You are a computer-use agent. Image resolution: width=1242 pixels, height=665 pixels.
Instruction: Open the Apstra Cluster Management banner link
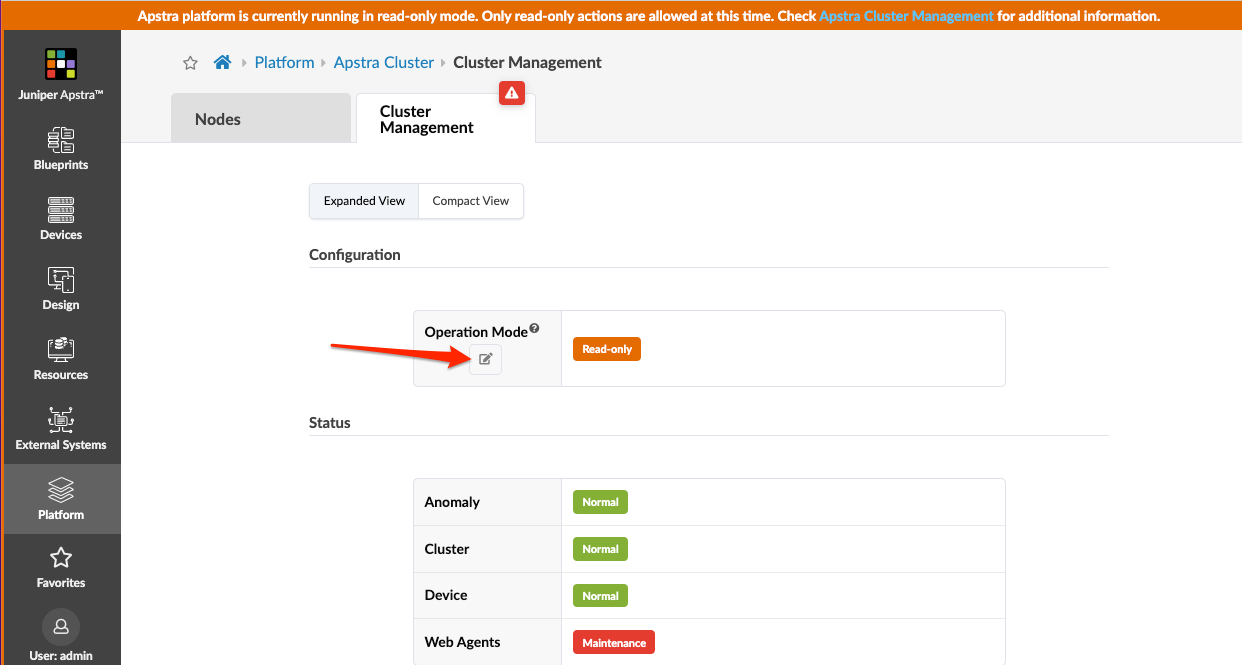906,17
